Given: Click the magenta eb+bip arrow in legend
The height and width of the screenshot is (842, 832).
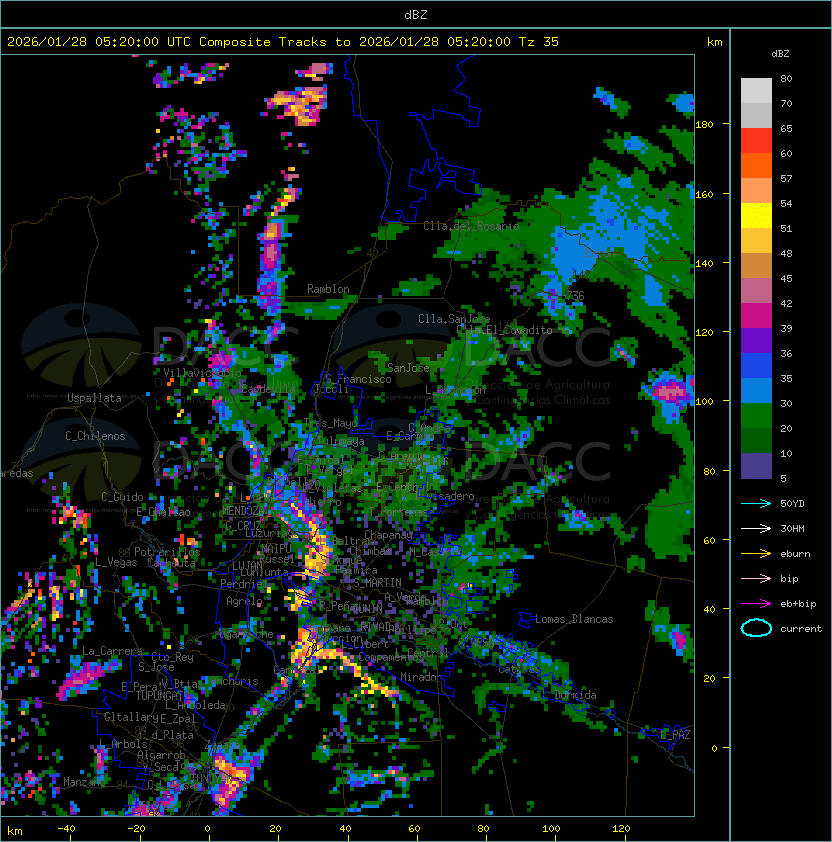Looking at the screenshot, I should tap(756, 604).
